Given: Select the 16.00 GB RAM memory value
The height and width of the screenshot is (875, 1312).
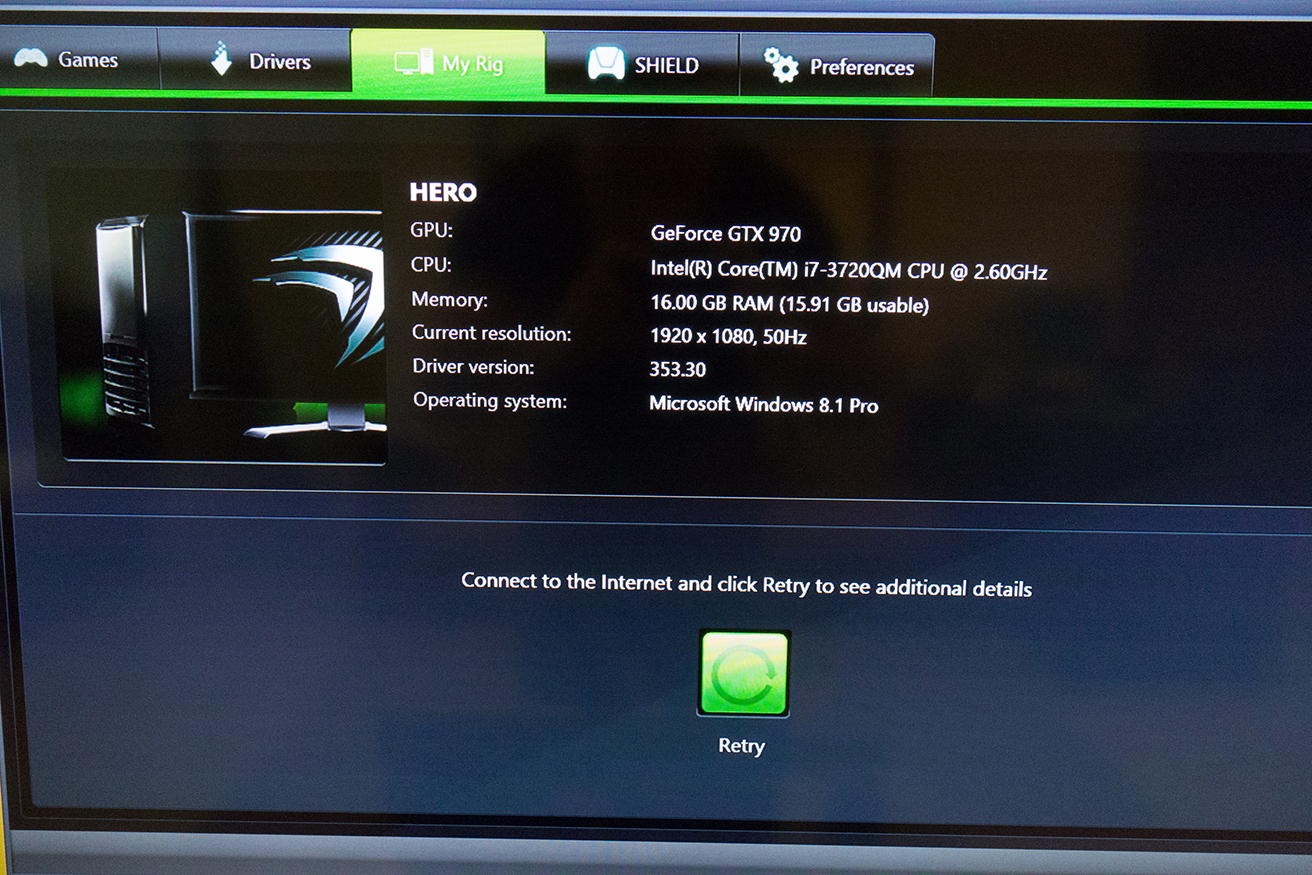Looking at the screenshot, I should pos(790,304).
